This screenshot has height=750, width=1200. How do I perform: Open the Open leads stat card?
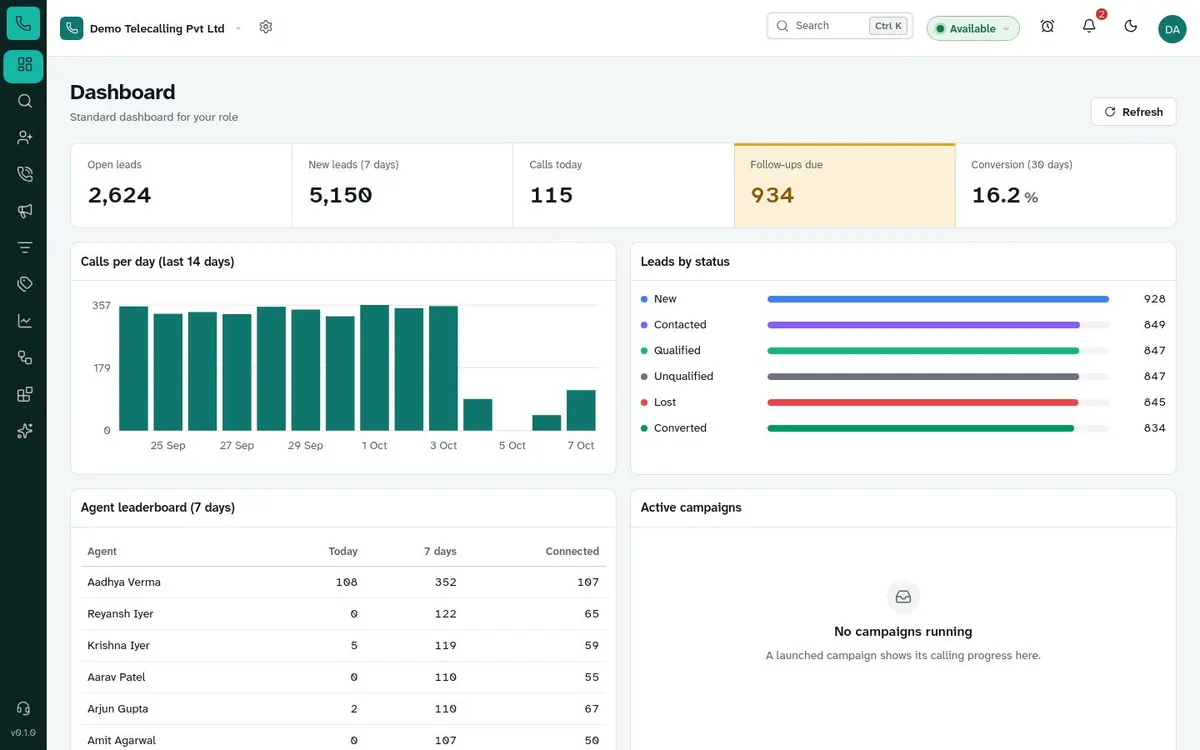181,185
